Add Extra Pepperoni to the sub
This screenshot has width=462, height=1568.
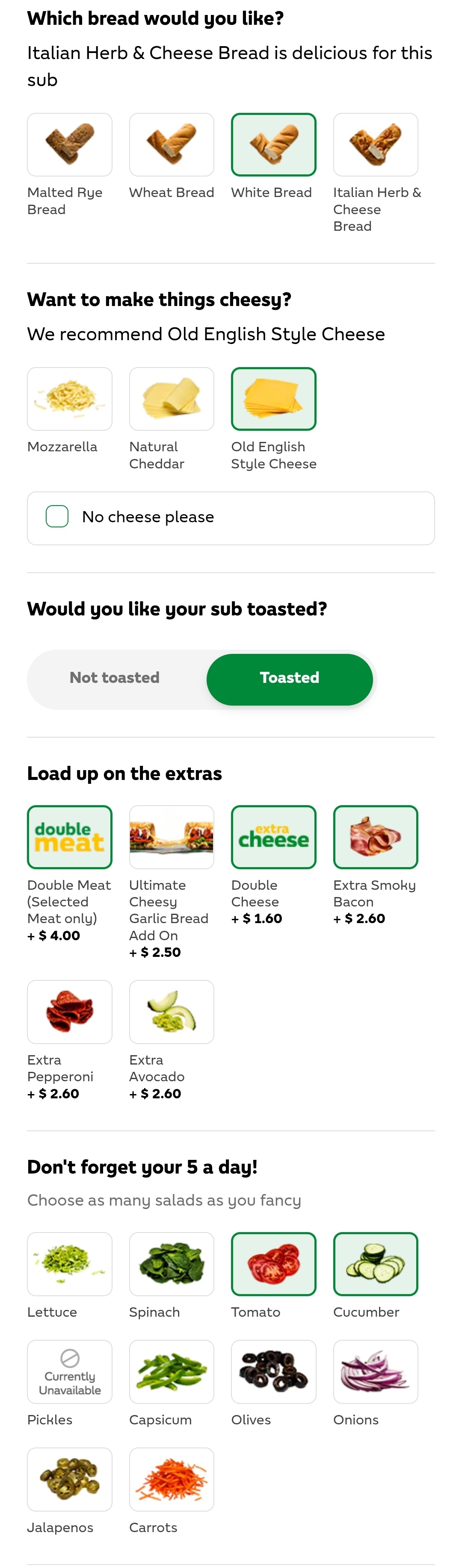(x=69, y=1012)
